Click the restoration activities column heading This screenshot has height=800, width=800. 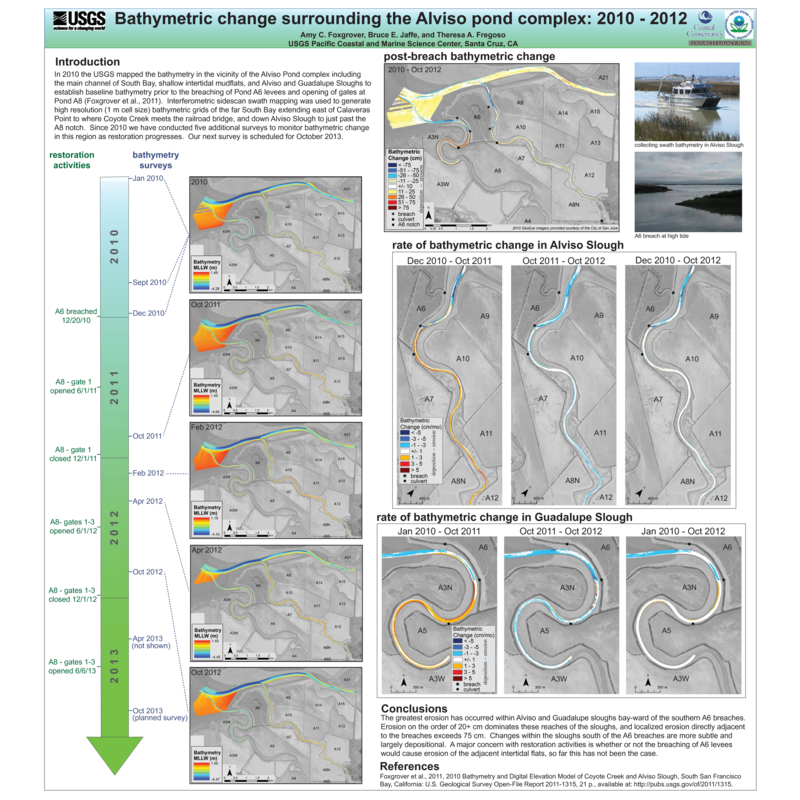pos(71,160)
